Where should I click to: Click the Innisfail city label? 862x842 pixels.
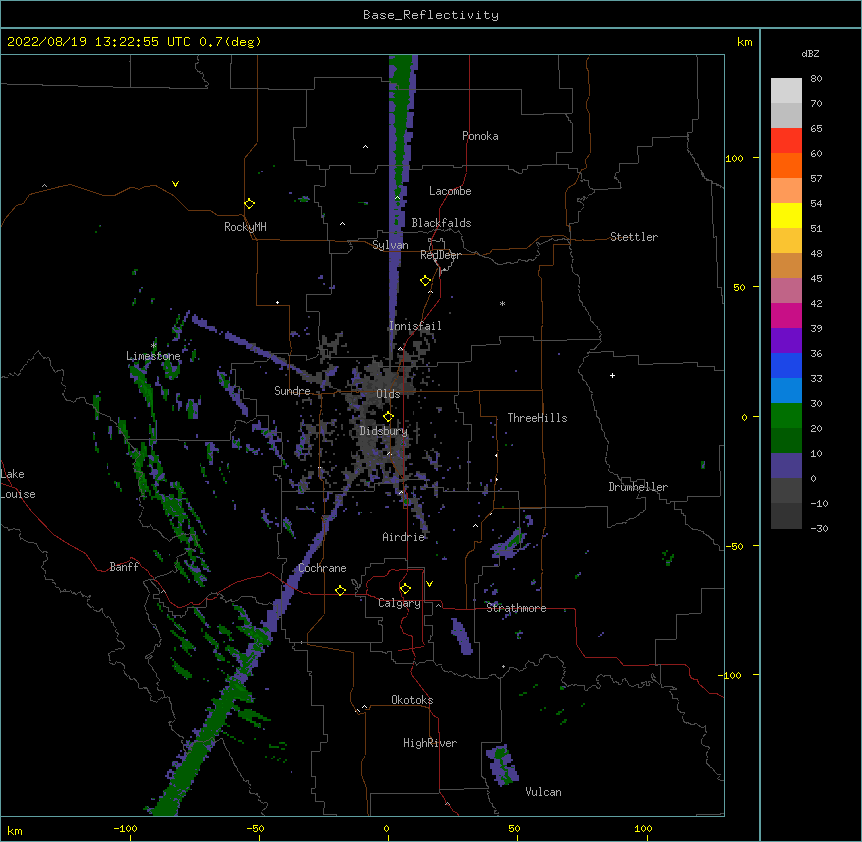[x=415, y=326]
